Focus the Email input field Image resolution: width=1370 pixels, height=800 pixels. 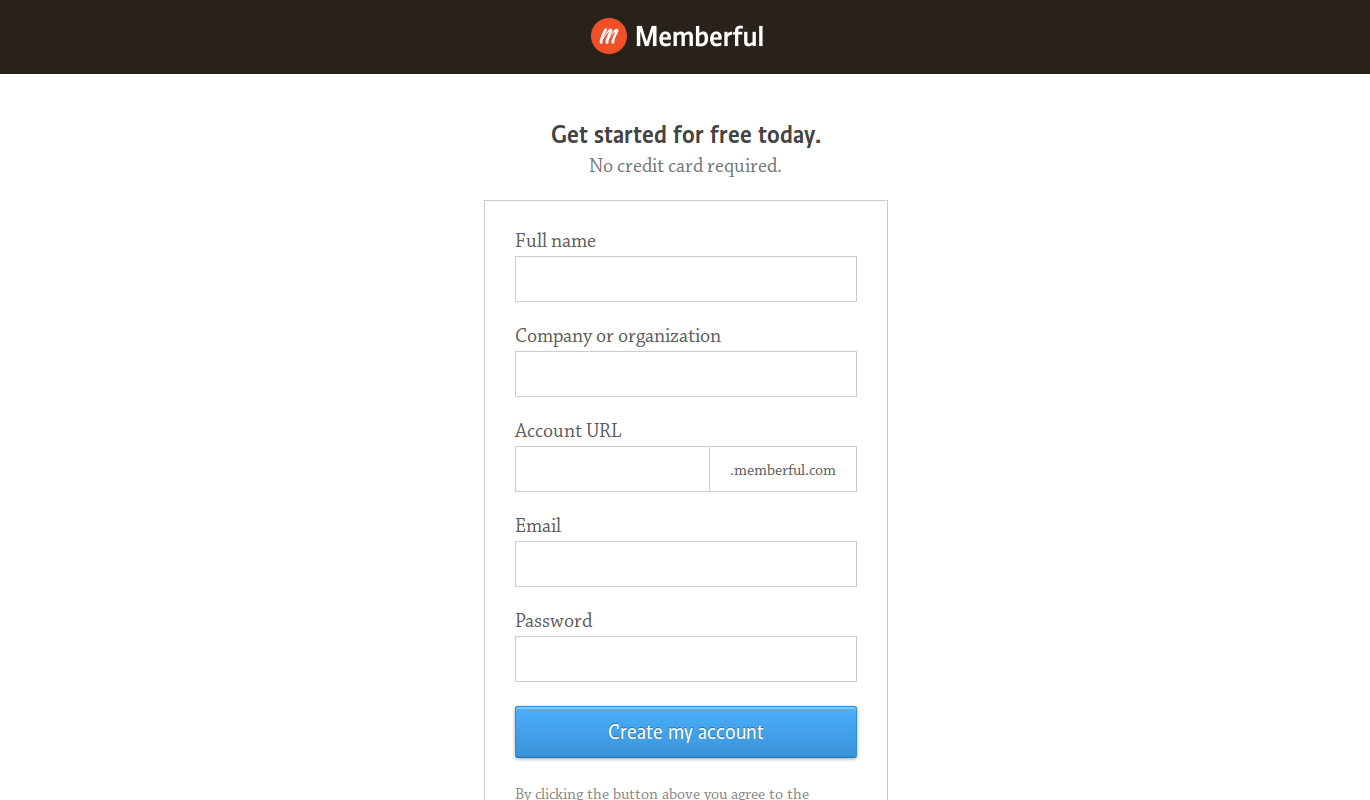coord(685,564)
